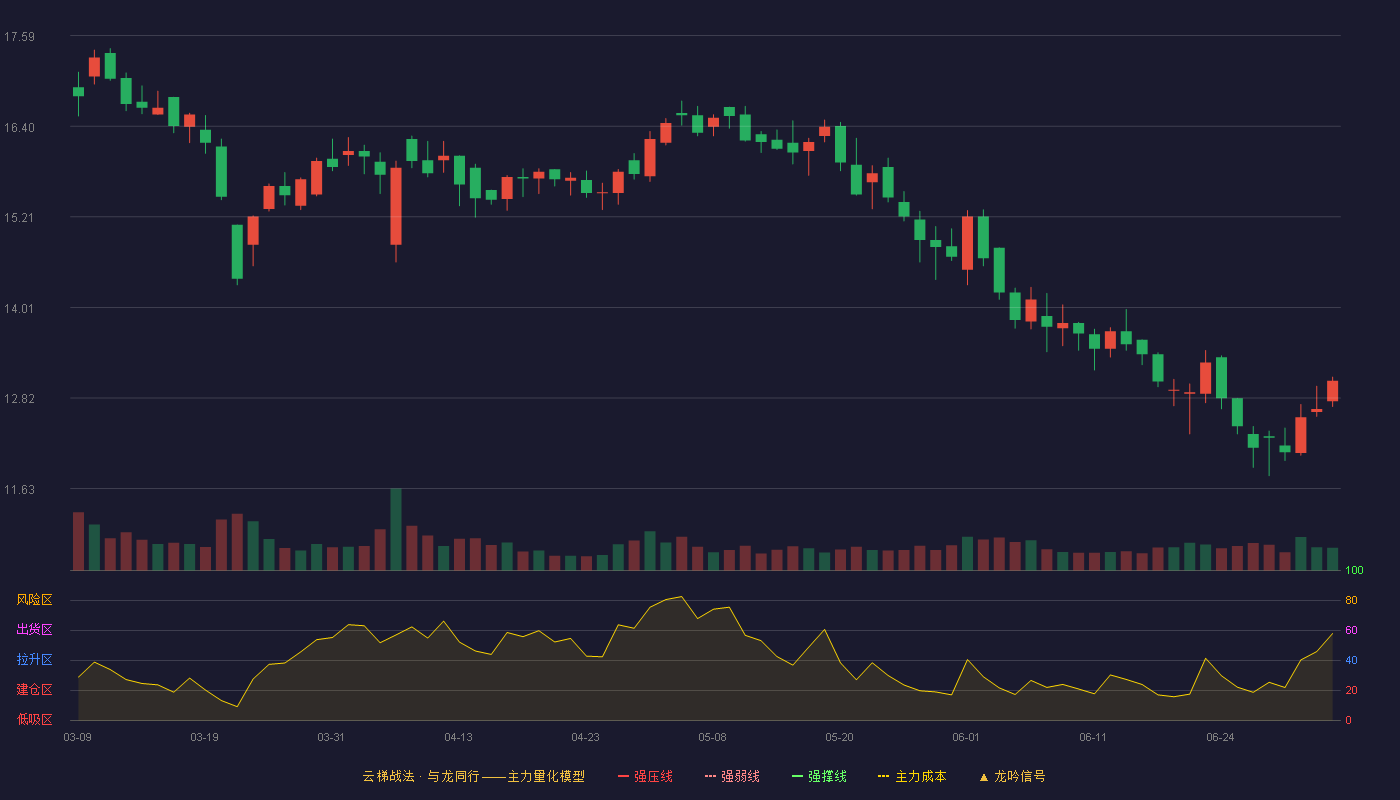Viewport: 1400px width, 800px height.
Task: Select the last red candlestick on the right
Action: click(x=1332, y=391)
